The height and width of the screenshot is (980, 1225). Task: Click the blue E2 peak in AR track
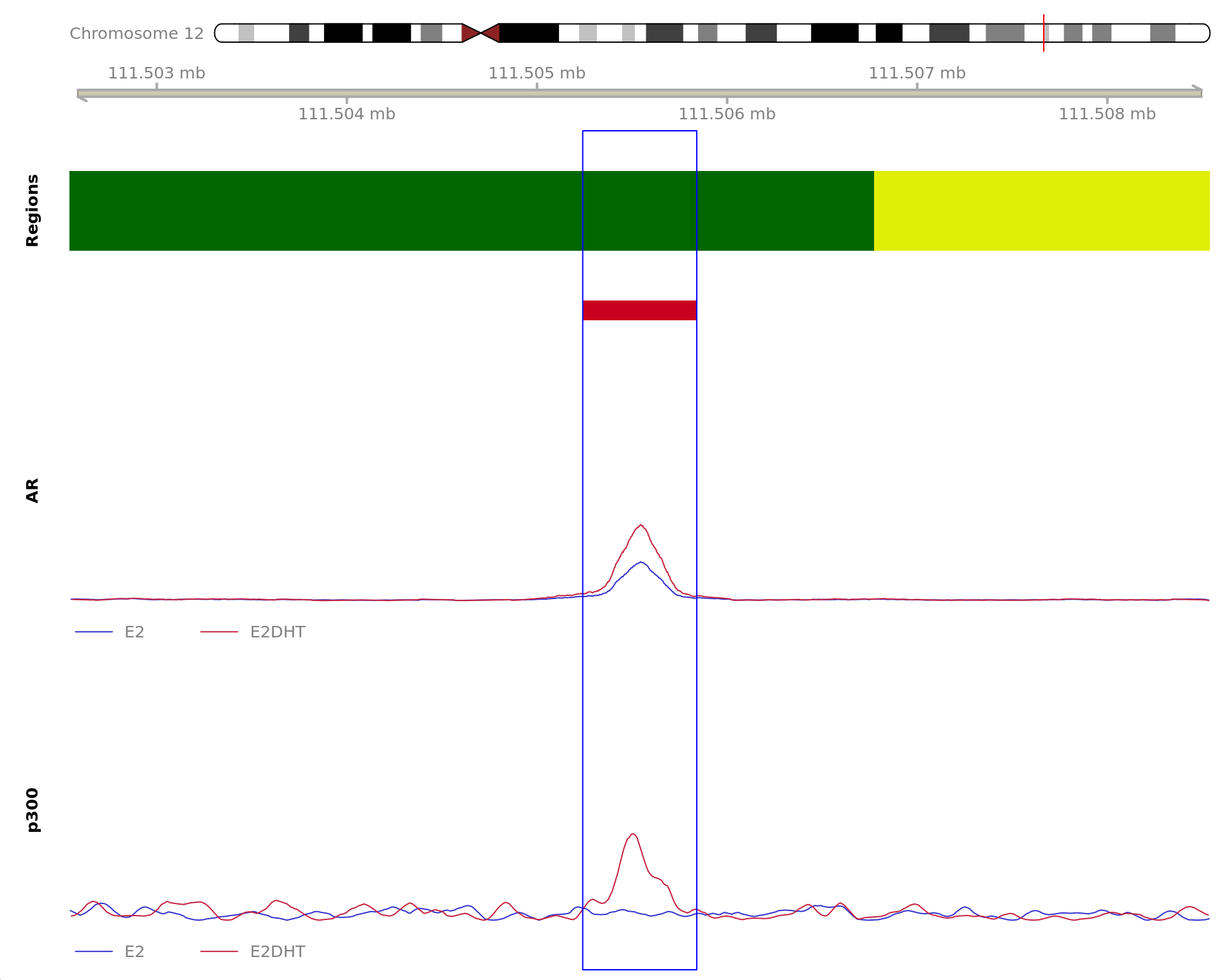coord(641,563)
